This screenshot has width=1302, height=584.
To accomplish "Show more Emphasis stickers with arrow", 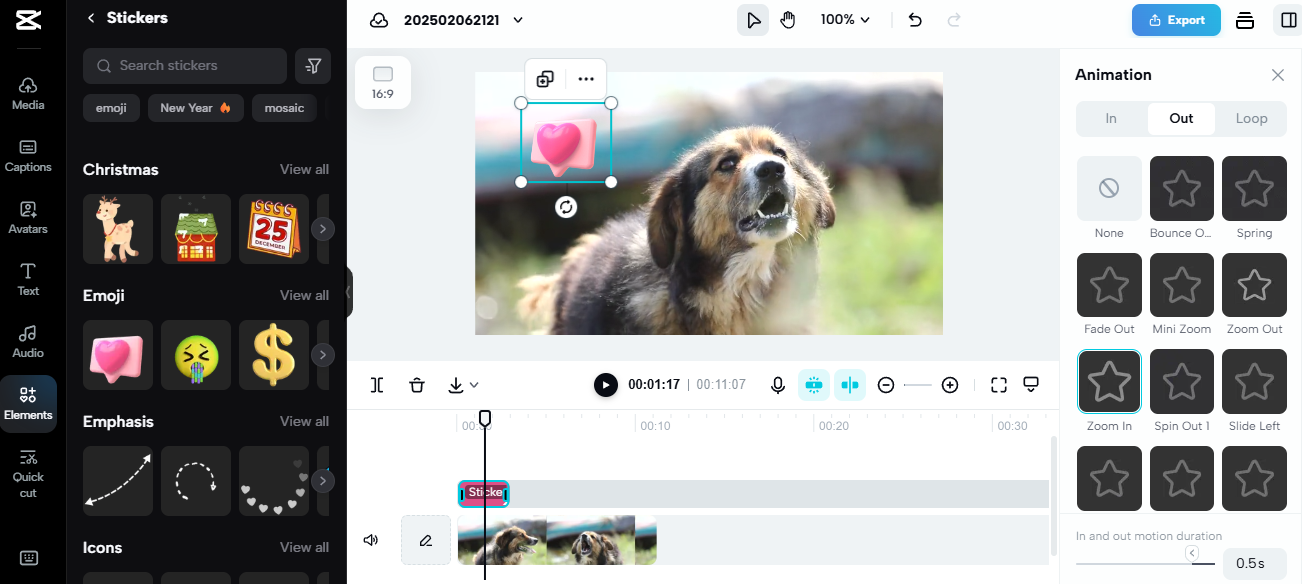I will pos(322,481).
